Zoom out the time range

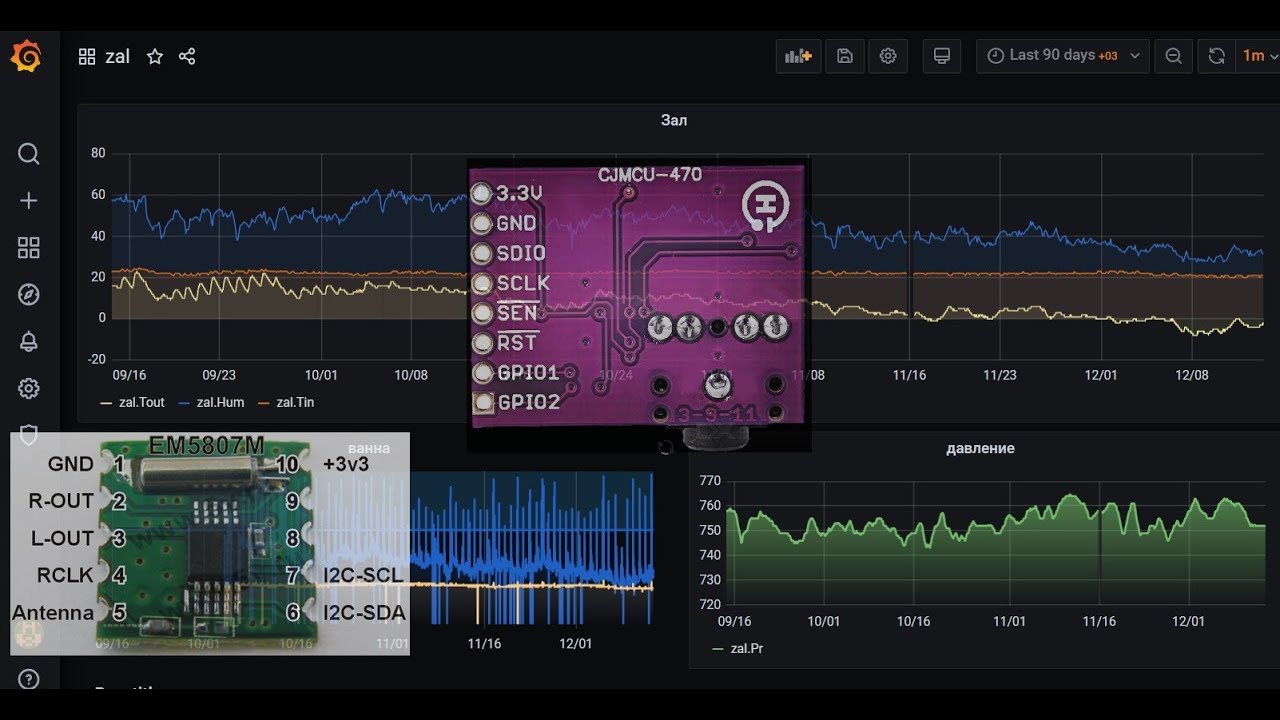click(x=1174, y=56)
